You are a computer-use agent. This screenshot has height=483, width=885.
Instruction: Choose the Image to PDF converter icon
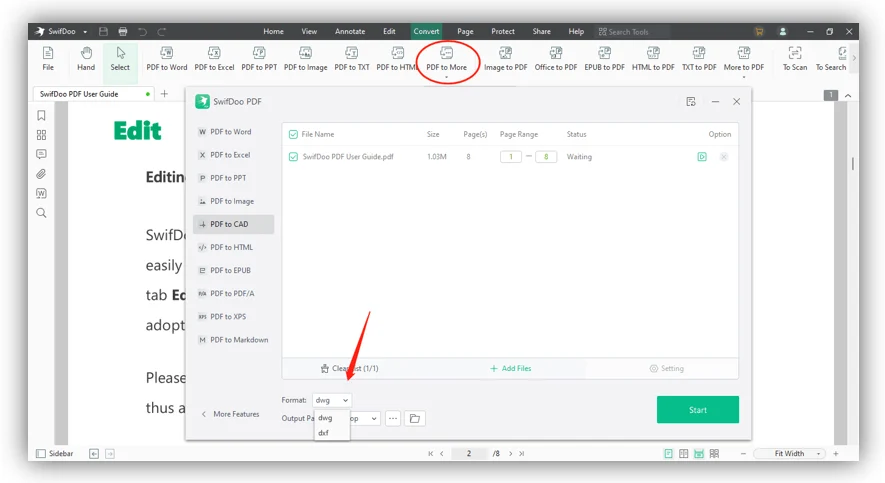pyautogui.click(x=505, y=59)
